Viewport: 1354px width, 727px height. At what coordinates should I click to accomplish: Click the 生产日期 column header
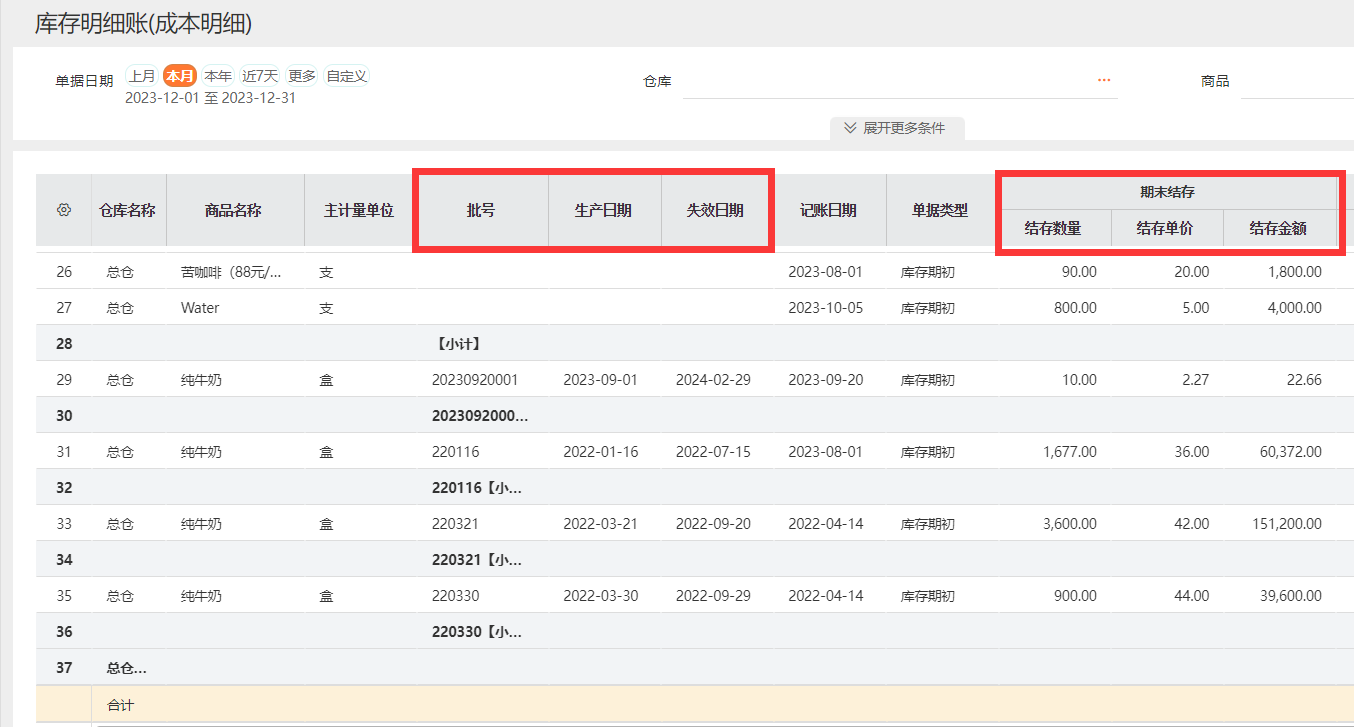tap(603, 210)
